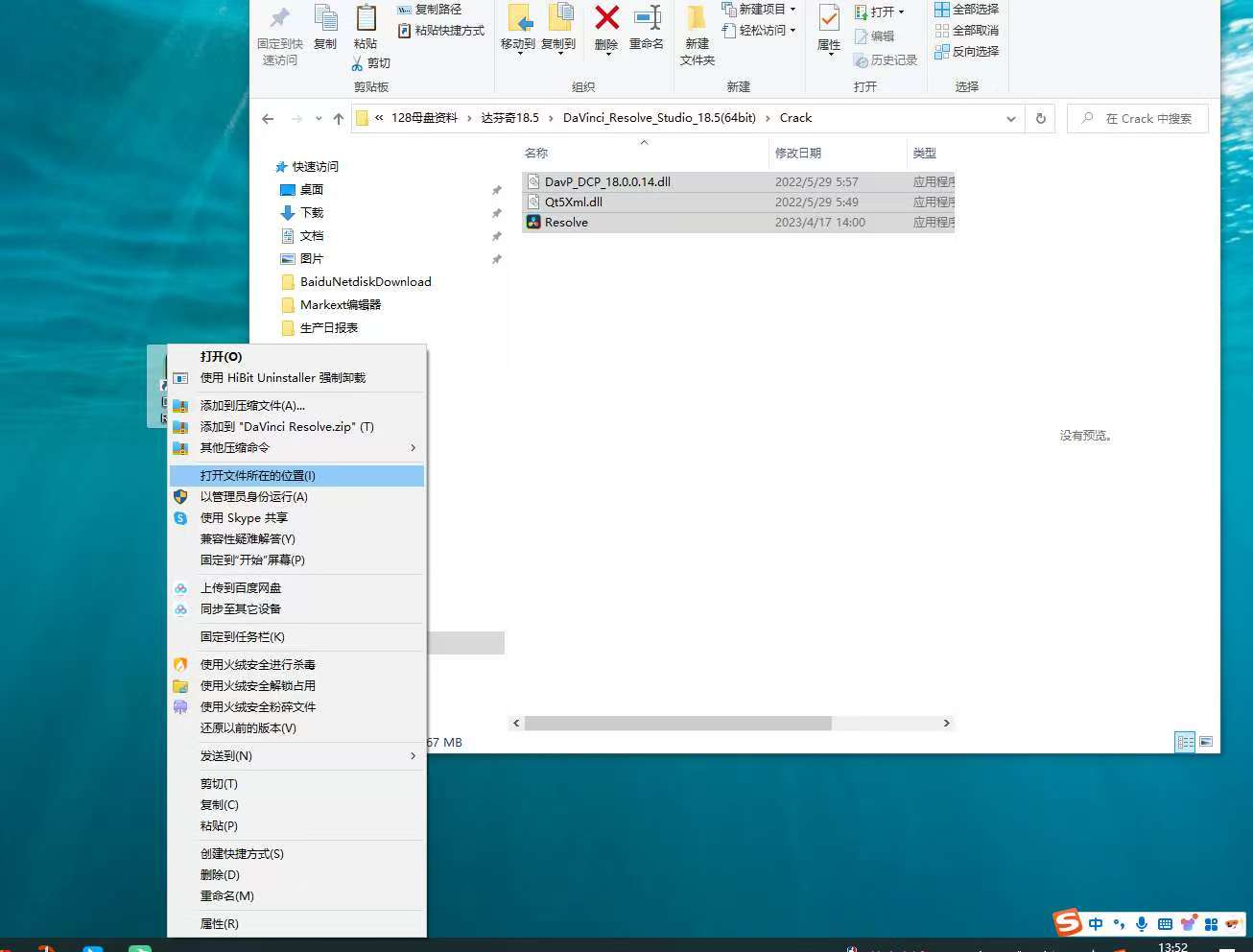Click Select all (全部选择) in ribbon
The image size is (1253, 952).
[967, 10]
